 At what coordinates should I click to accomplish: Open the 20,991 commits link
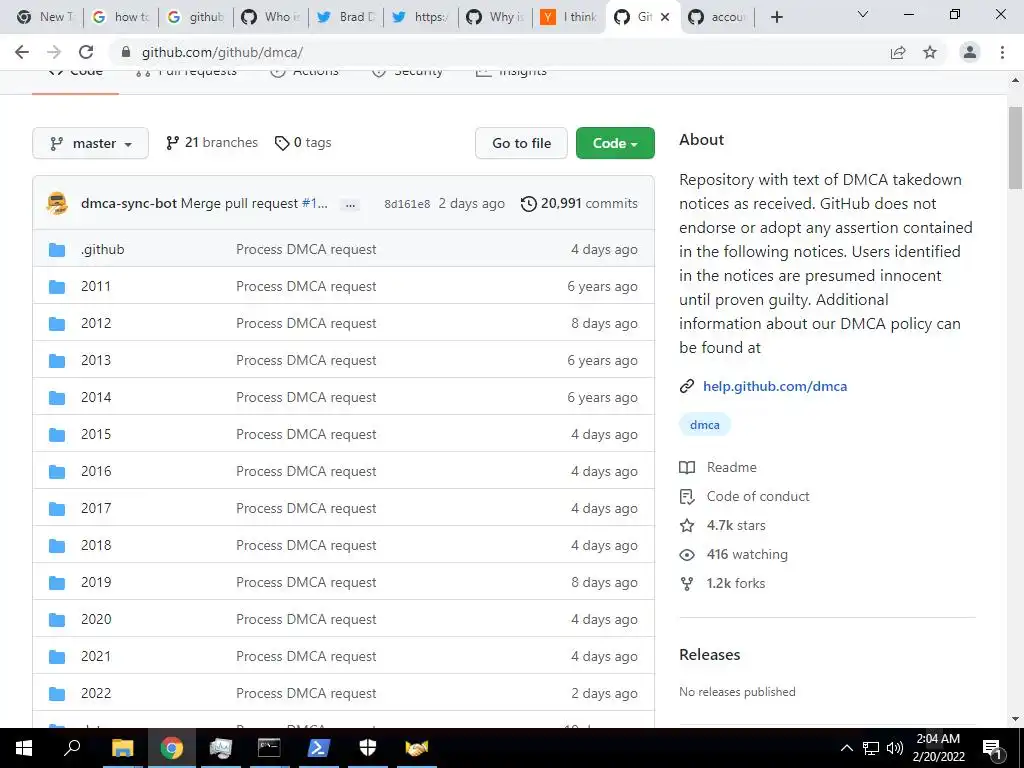coord(579,203)
